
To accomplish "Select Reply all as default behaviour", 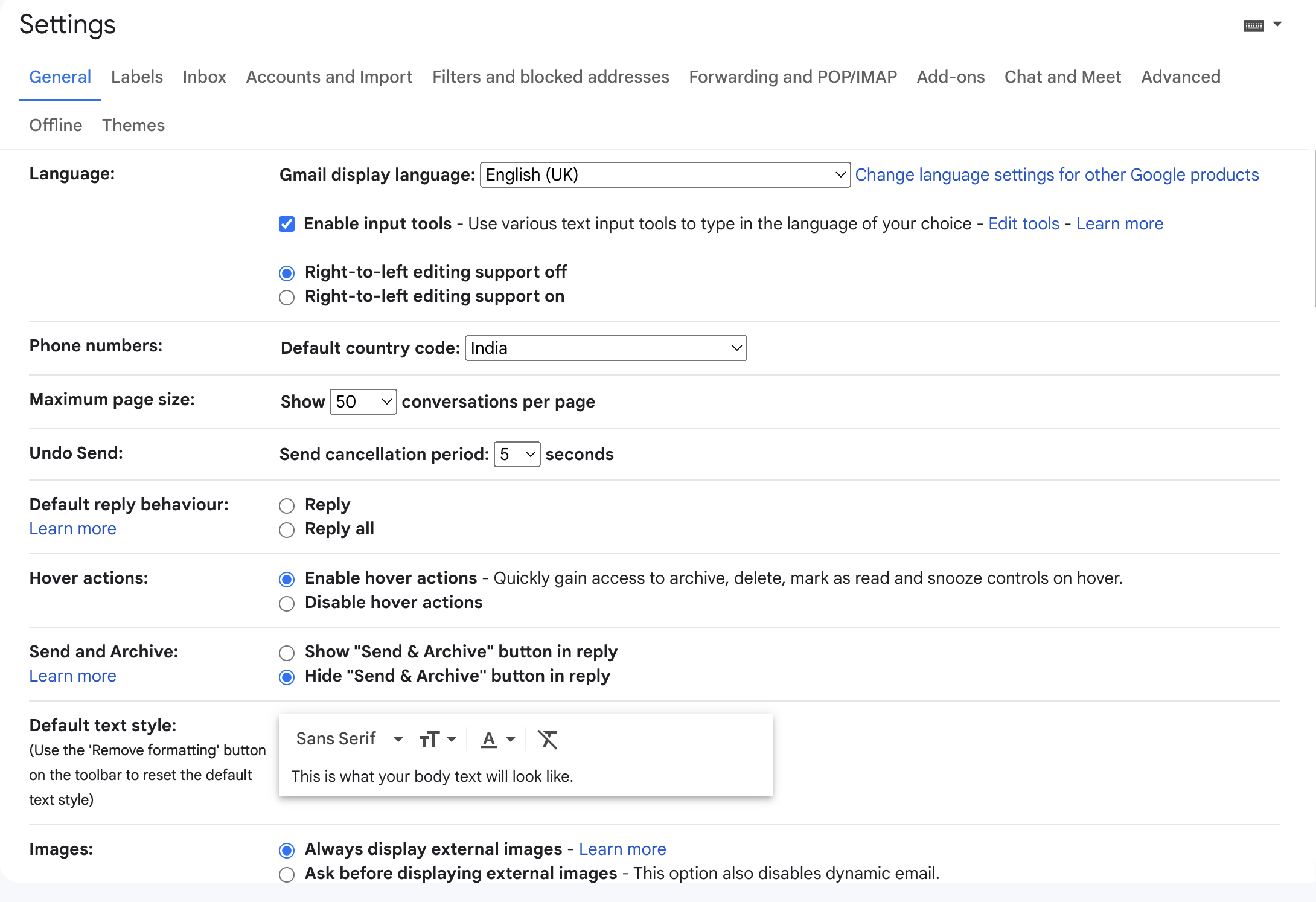I will click(287, 530).
